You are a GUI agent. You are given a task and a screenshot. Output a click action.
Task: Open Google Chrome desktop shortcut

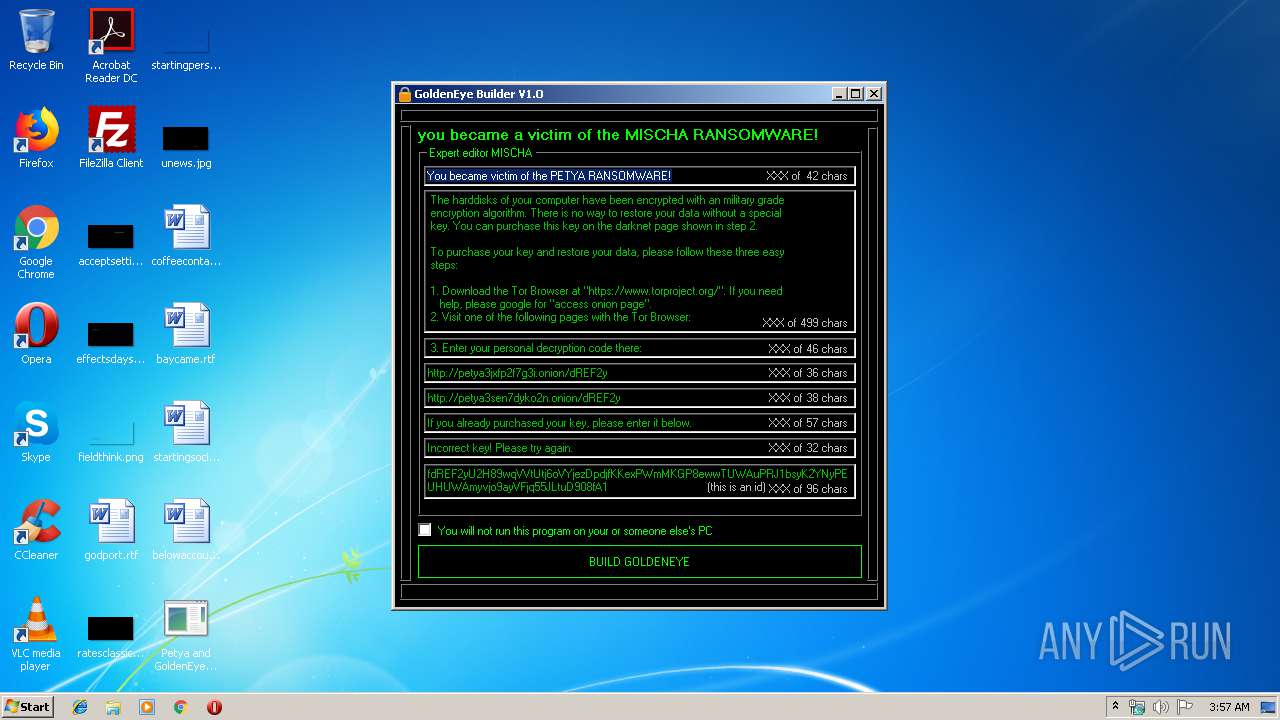(36, 242)
